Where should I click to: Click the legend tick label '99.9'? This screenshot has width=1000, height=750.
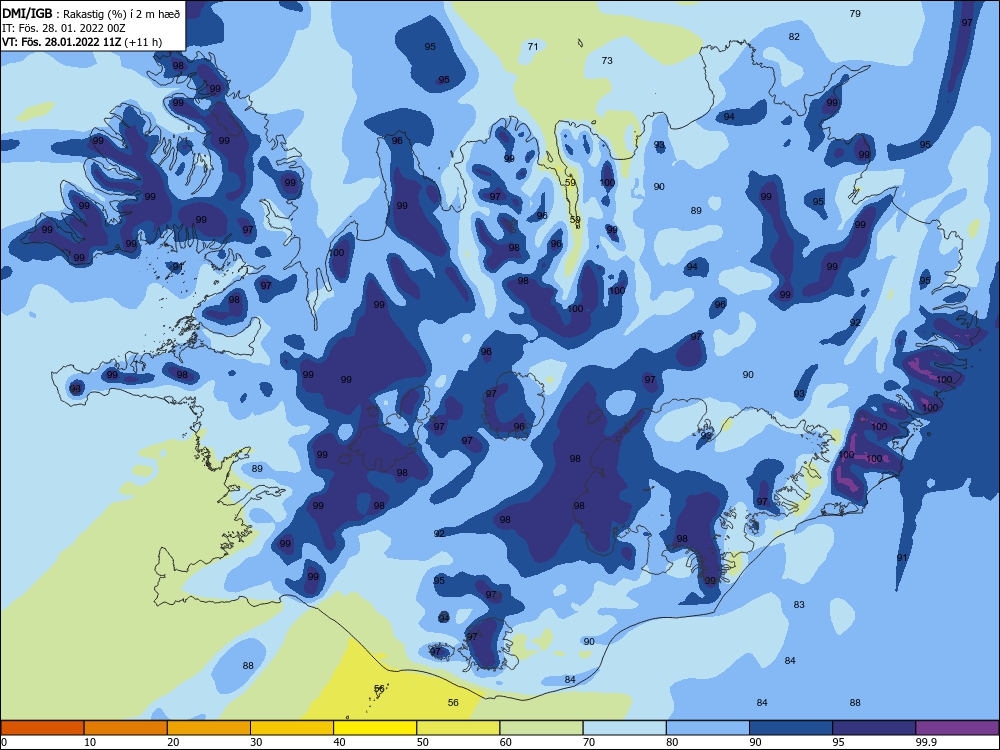(925, 742)
